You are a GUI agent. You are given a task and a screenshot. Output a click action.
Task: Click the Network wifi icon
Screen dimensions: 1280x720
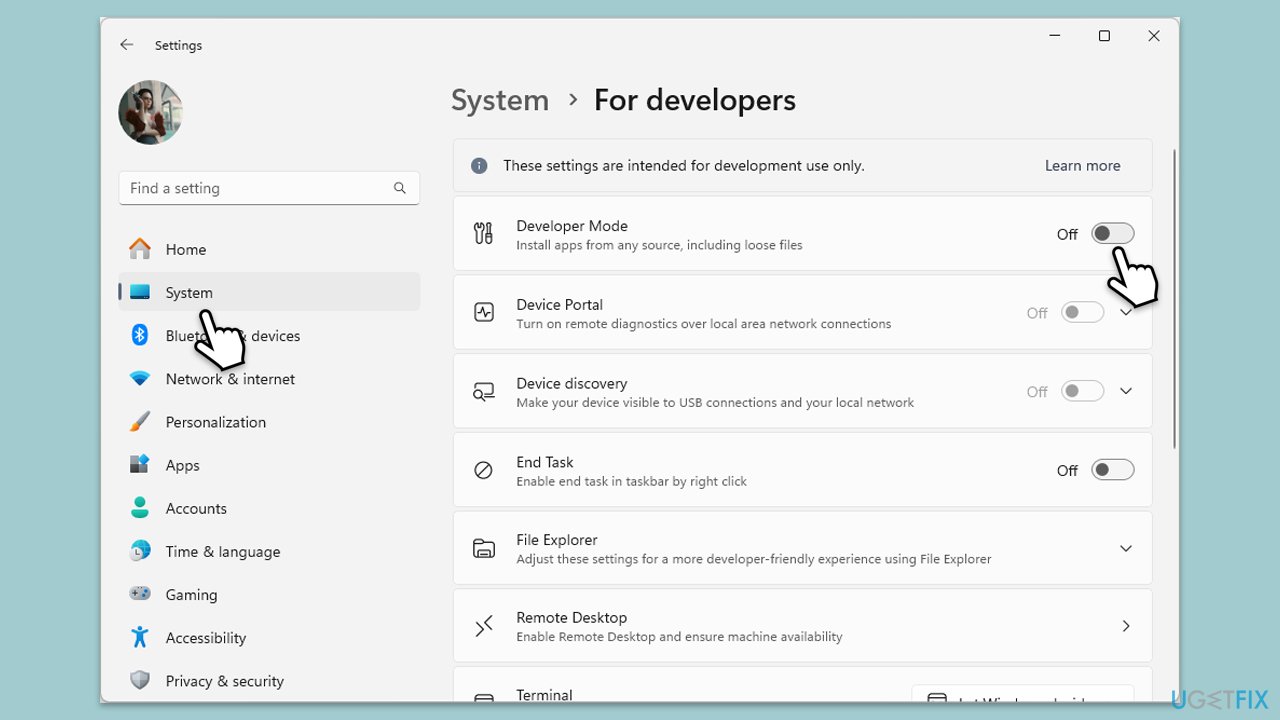(x=140, y=378)
